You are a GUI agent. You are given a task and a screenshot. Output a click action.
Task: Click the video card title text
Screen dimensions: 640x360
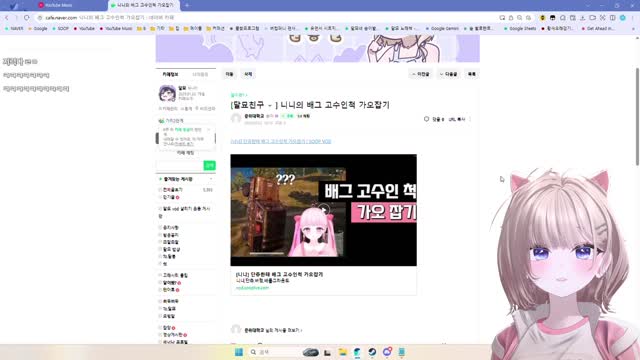[x=279, y=274]
